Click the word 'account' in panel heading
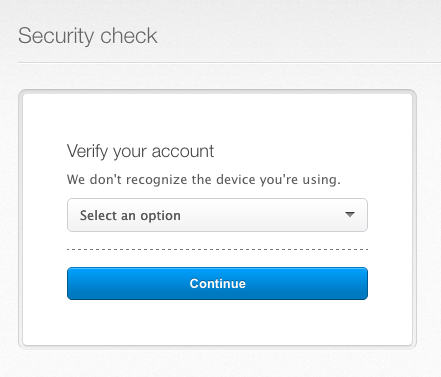Image resolution: width=441 pixels, height=377 pixels. coord(183,152)
